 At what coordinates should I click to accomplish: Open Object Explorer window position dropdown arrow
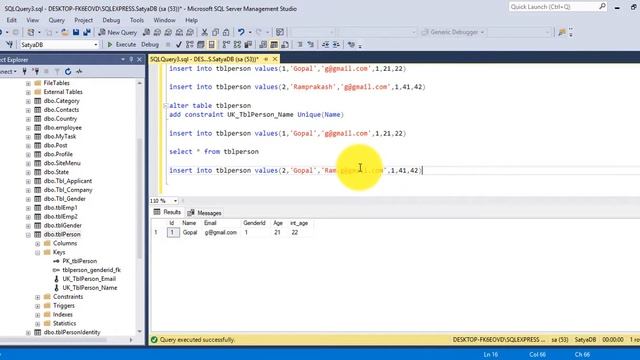[123, 60]
